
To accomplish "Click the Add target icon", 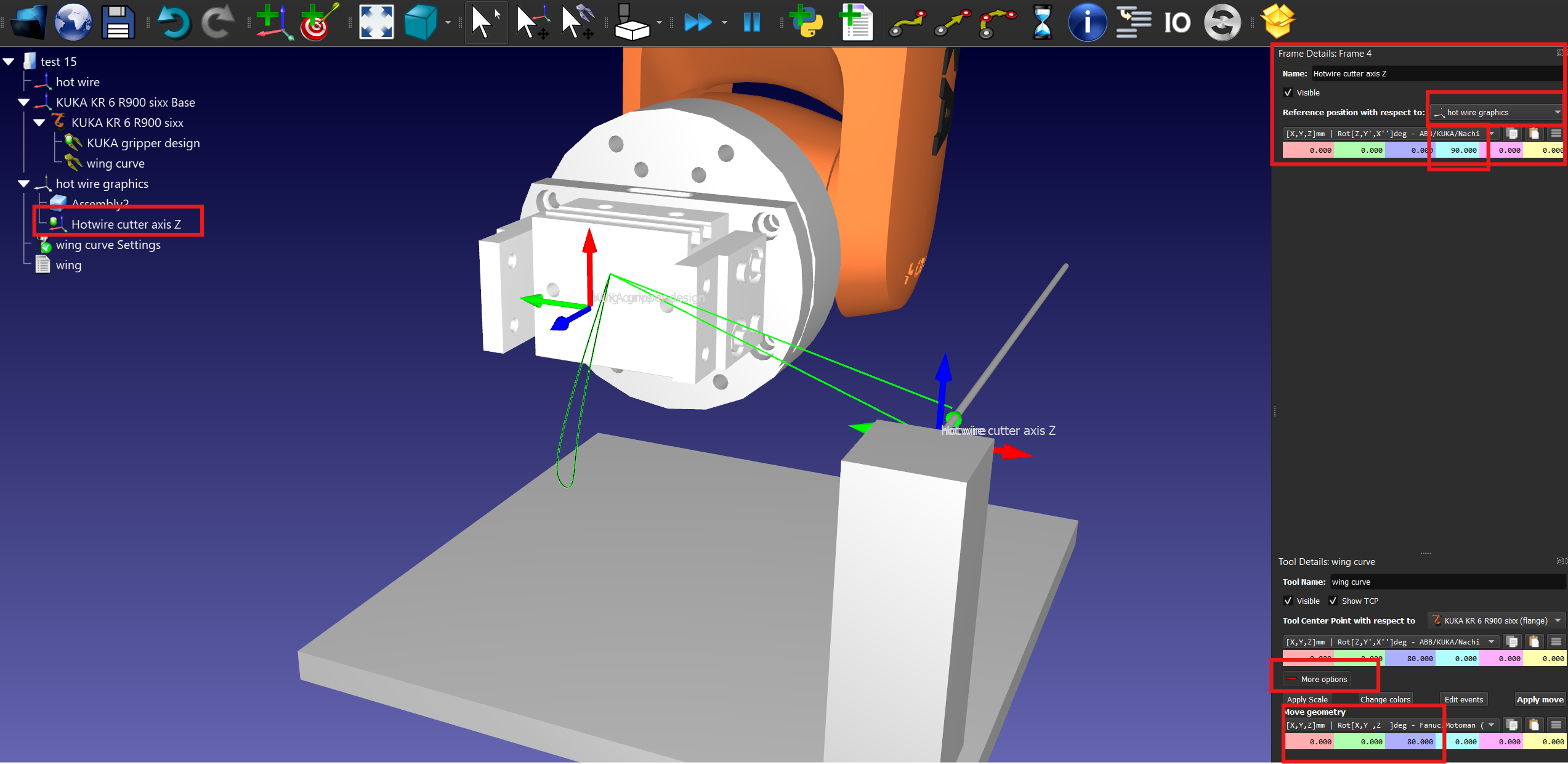I will pos(318,23).
